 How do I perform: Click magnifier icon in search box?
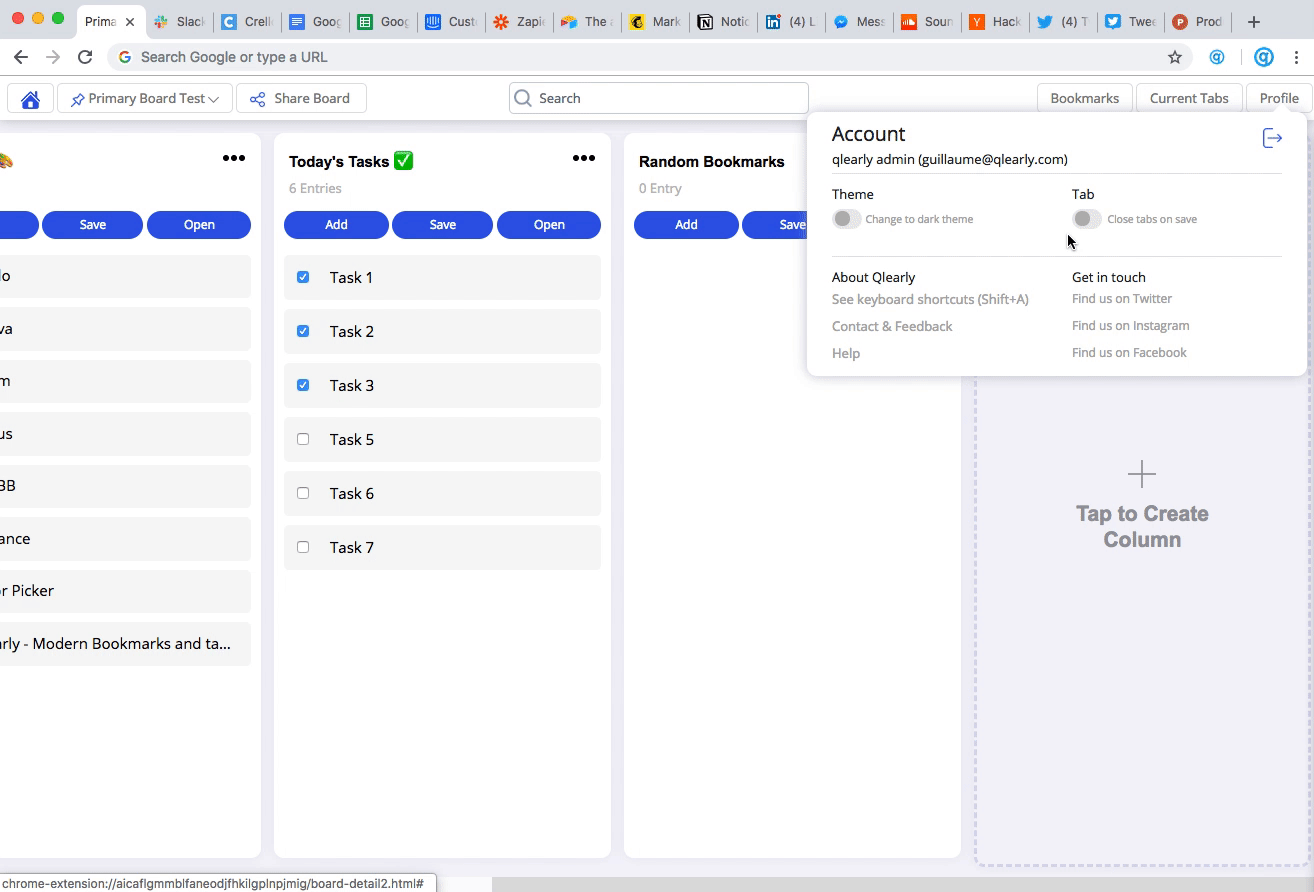tap(522, 98)
